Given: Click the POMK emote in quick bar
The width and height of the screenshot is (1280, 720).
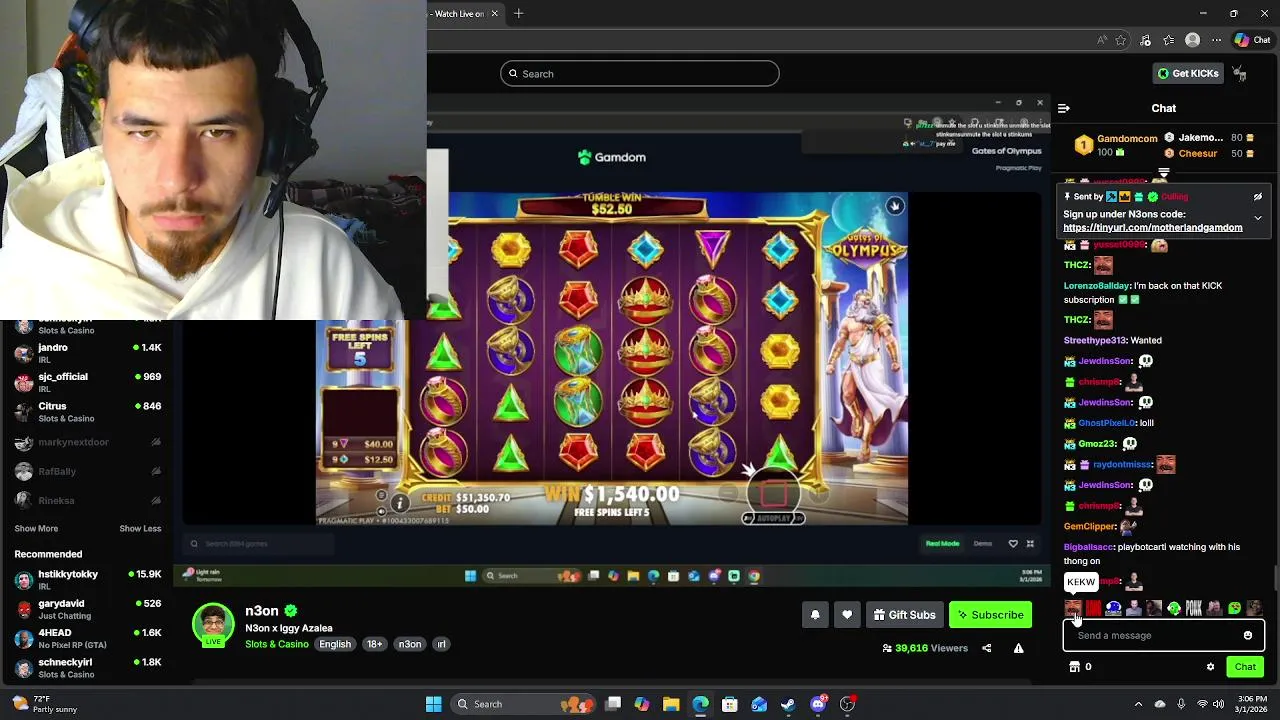Looking at the screenshot, I should coord(1194,608).
